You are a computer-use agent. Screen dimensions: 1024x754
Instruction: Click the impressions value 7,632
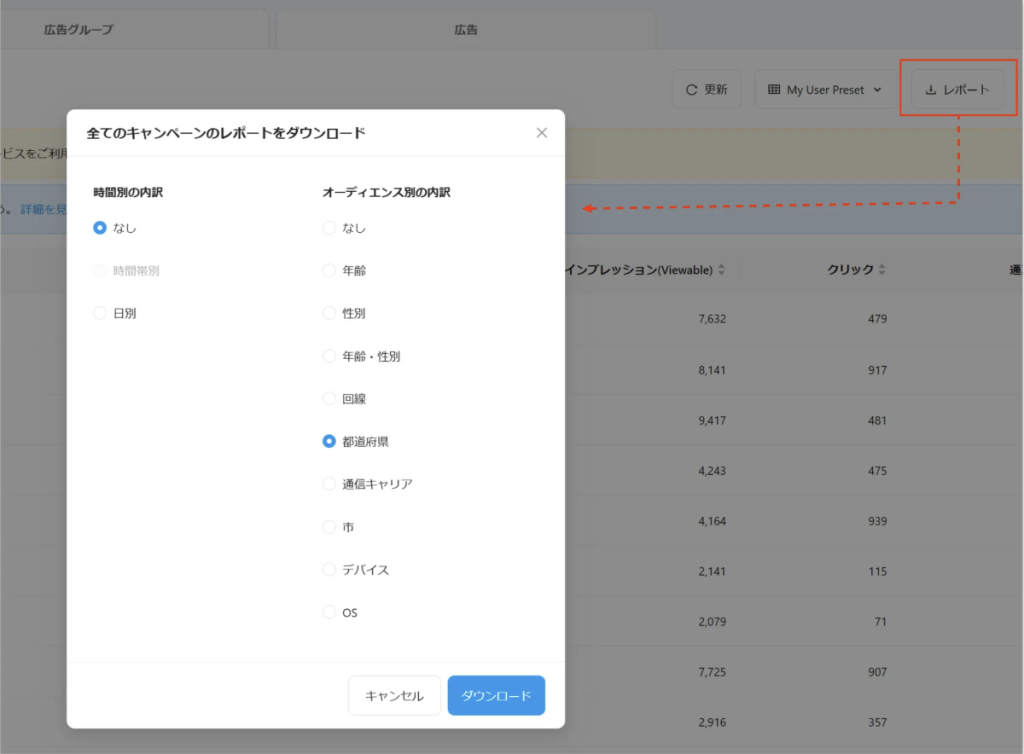pos(712,319)
